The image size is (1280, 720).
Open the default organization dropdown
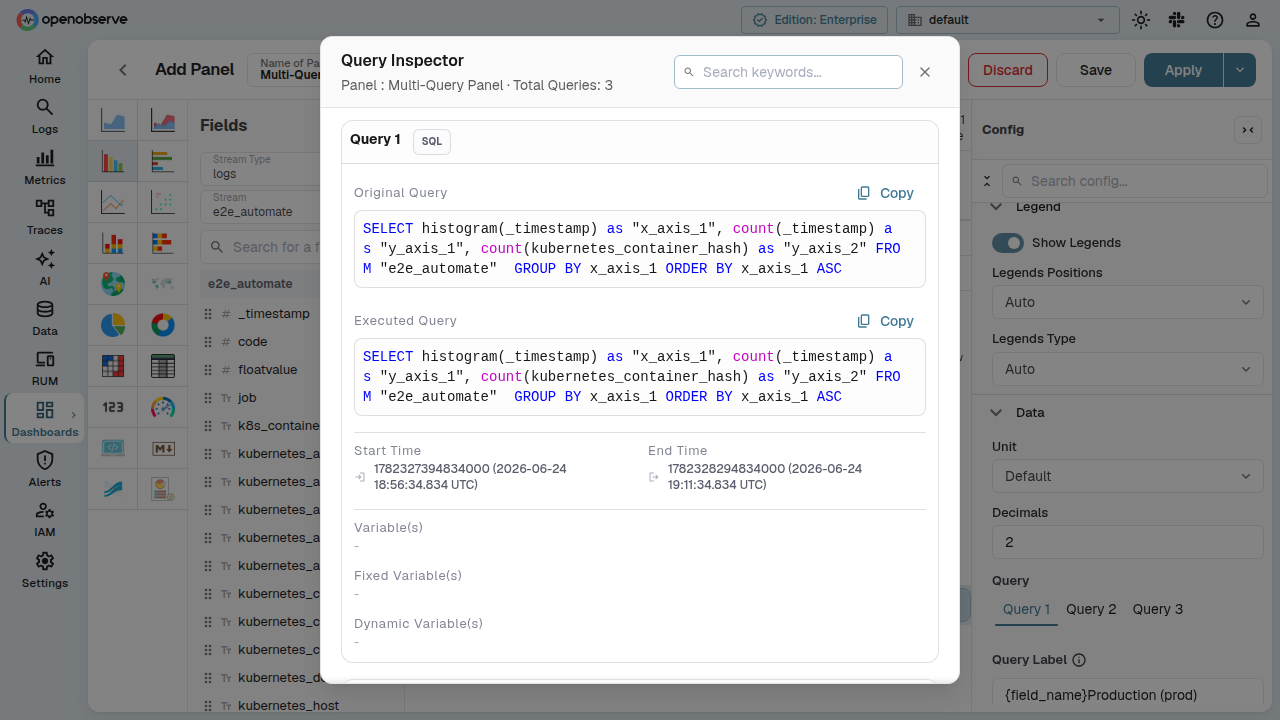tap(1008, 20)
